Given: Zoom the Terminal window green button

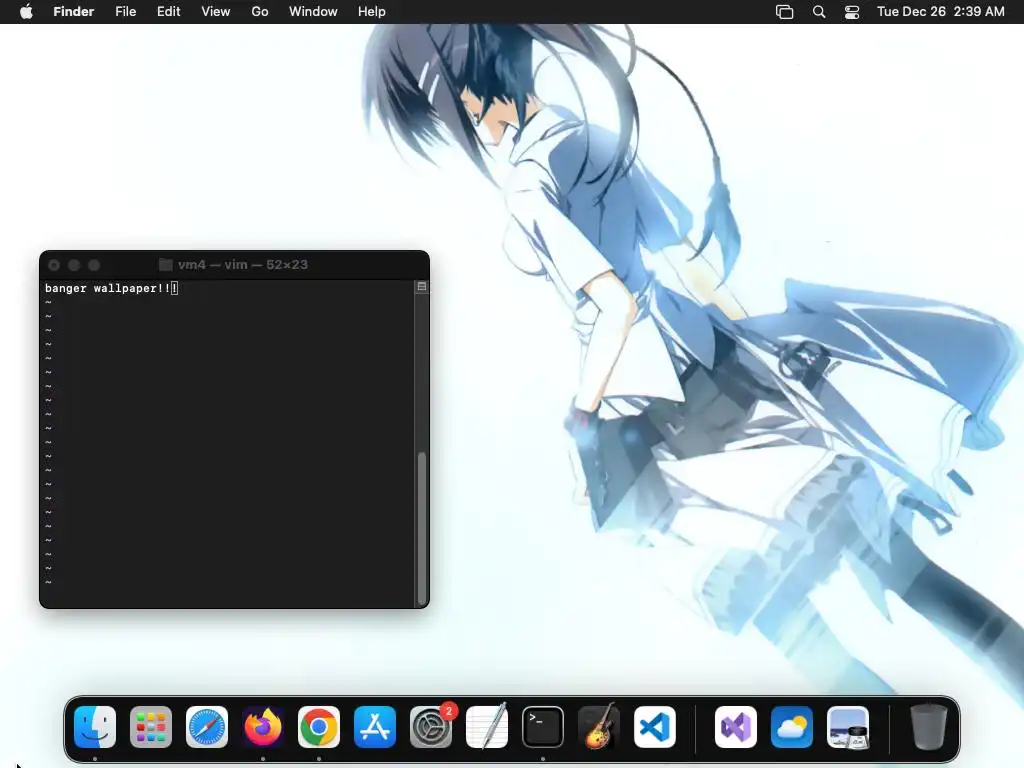Looking at the screenshot, I should [x=94, y=264].
